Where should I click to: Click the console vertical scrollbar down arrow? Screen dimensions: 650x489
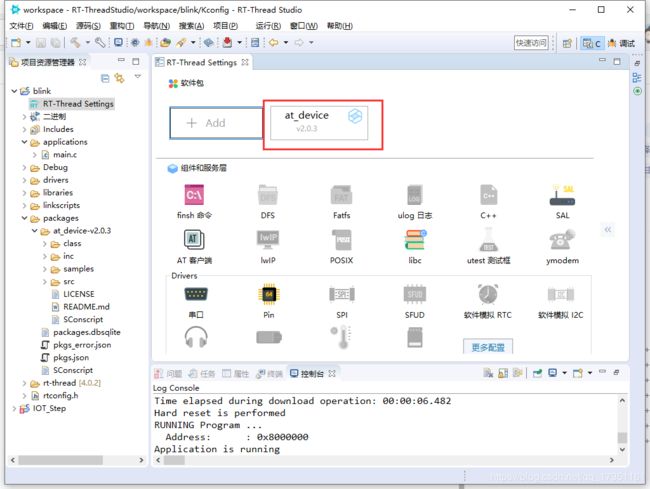[622, 450]
